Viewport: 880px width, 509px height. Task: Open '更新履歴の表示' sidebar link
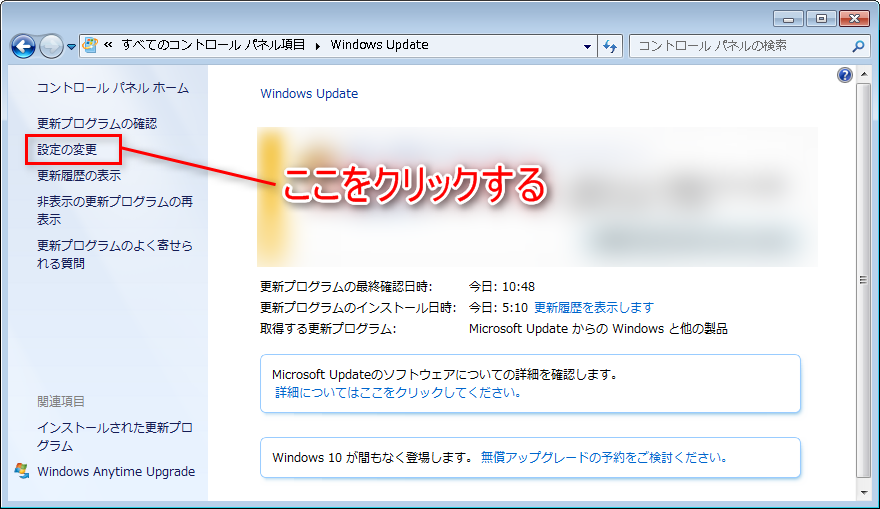coord(79,176)
